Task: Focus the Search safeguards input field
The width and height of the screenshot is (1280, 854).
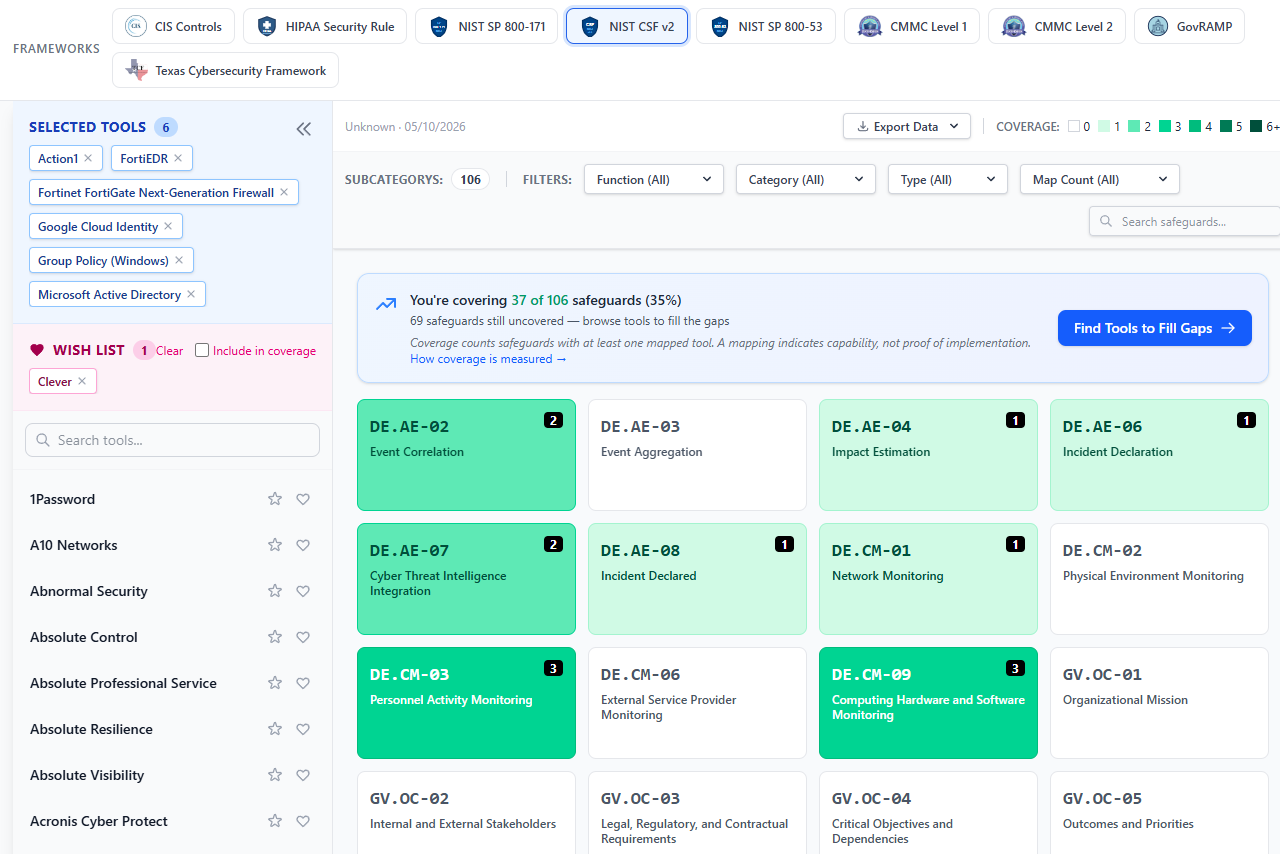Action: [1185, 221]
